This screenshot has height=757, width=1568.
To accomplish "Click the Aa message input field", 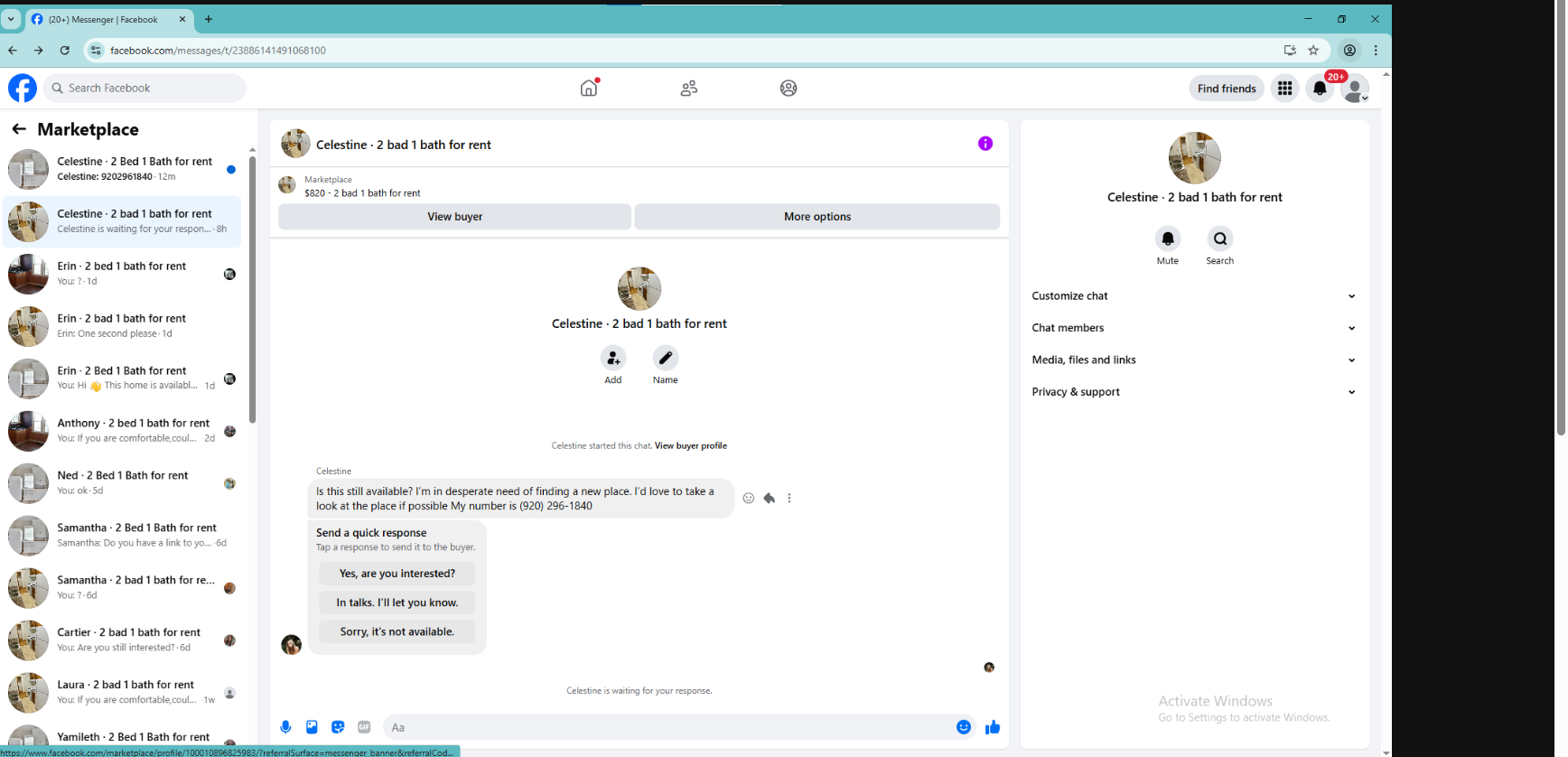I will 668,727.
